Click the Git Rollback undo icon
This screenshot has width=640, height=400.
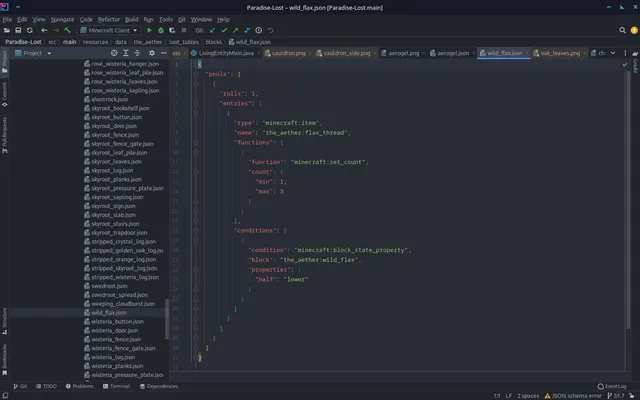coord(271,30)
